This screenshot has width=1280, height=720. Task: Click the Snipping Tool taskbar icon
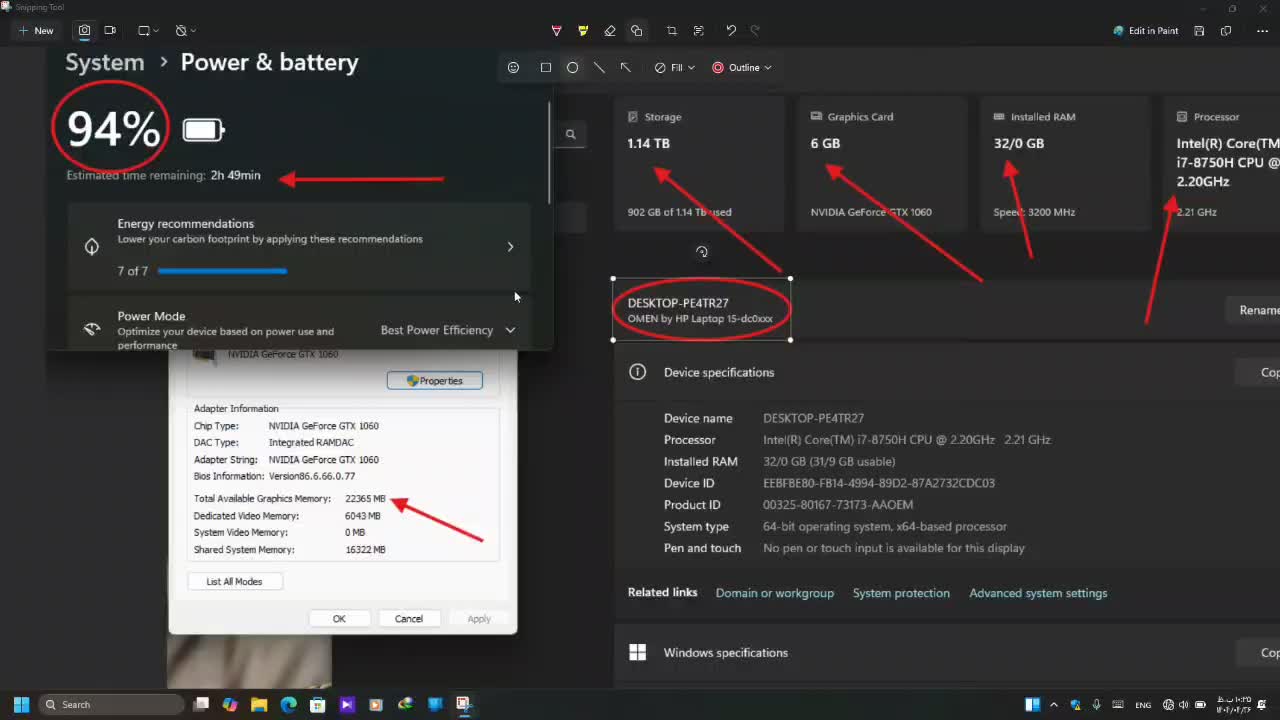(463, 705)
